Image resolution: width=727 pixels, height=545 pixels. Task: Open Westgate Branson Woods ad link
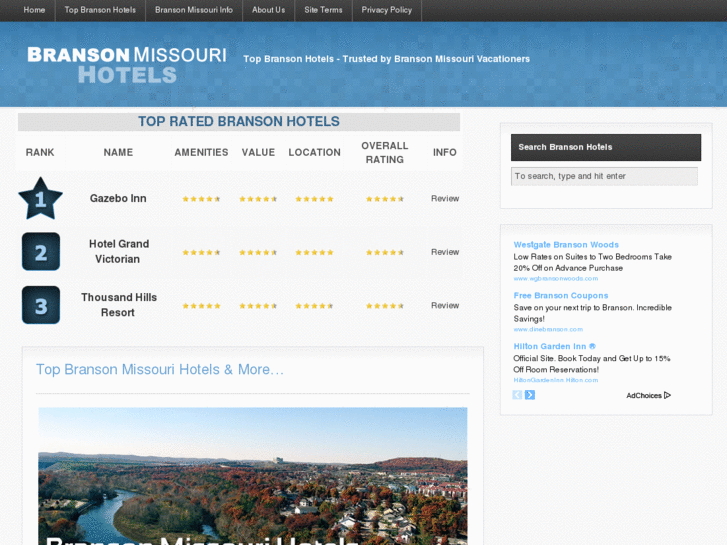[x=566, y=245]
